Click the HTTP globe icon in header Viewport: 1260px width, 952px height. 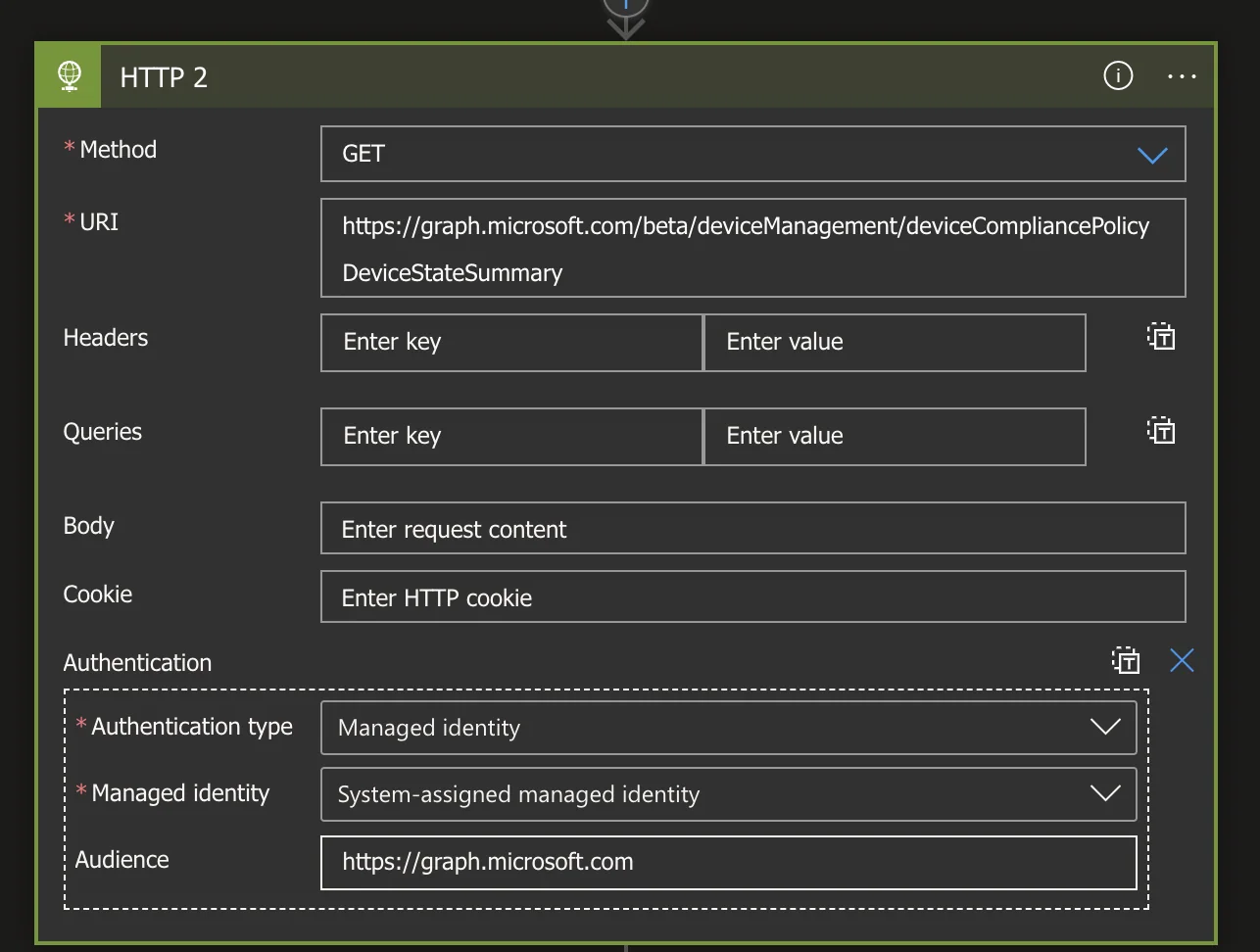click(69, 75)
